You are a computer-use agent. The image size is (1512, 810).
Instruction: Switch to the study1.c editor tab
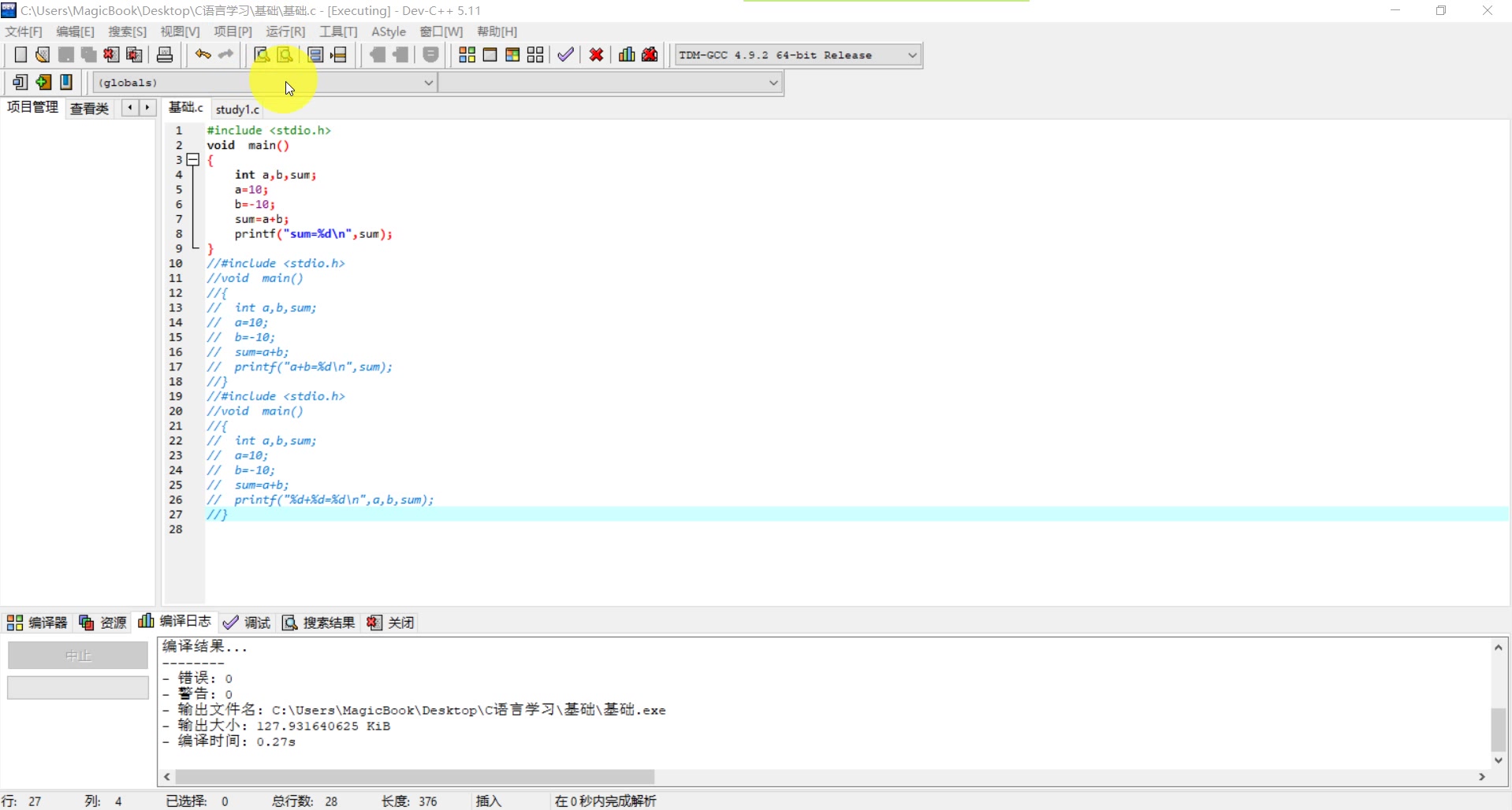237,110
